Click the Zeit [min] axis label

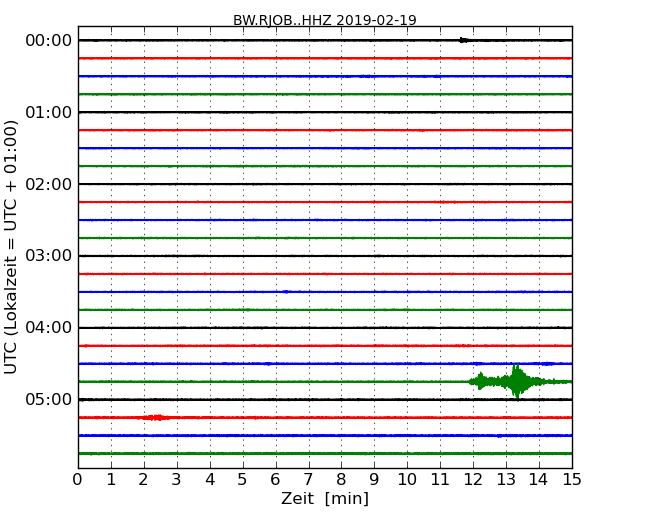pyautogui.click(x=325, y=498)
